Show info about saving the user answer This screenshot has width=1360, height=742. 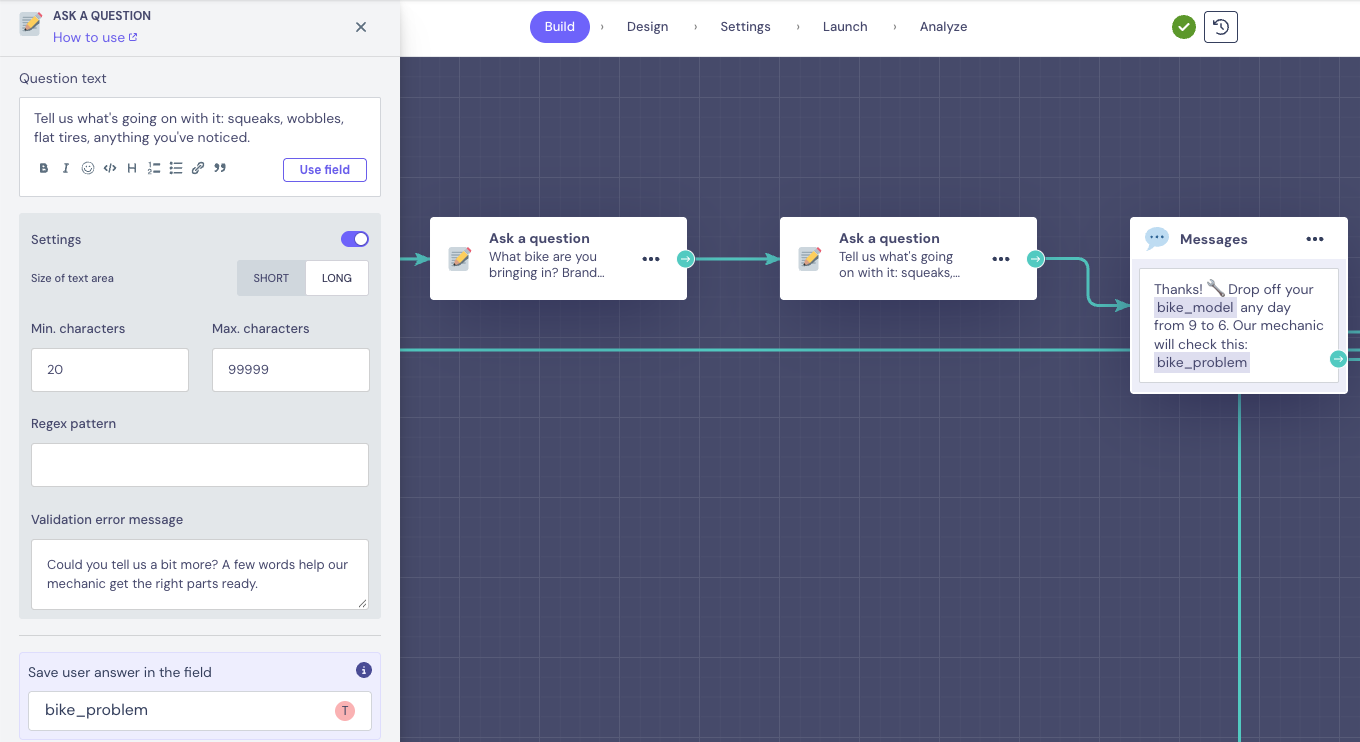[364, 670]
